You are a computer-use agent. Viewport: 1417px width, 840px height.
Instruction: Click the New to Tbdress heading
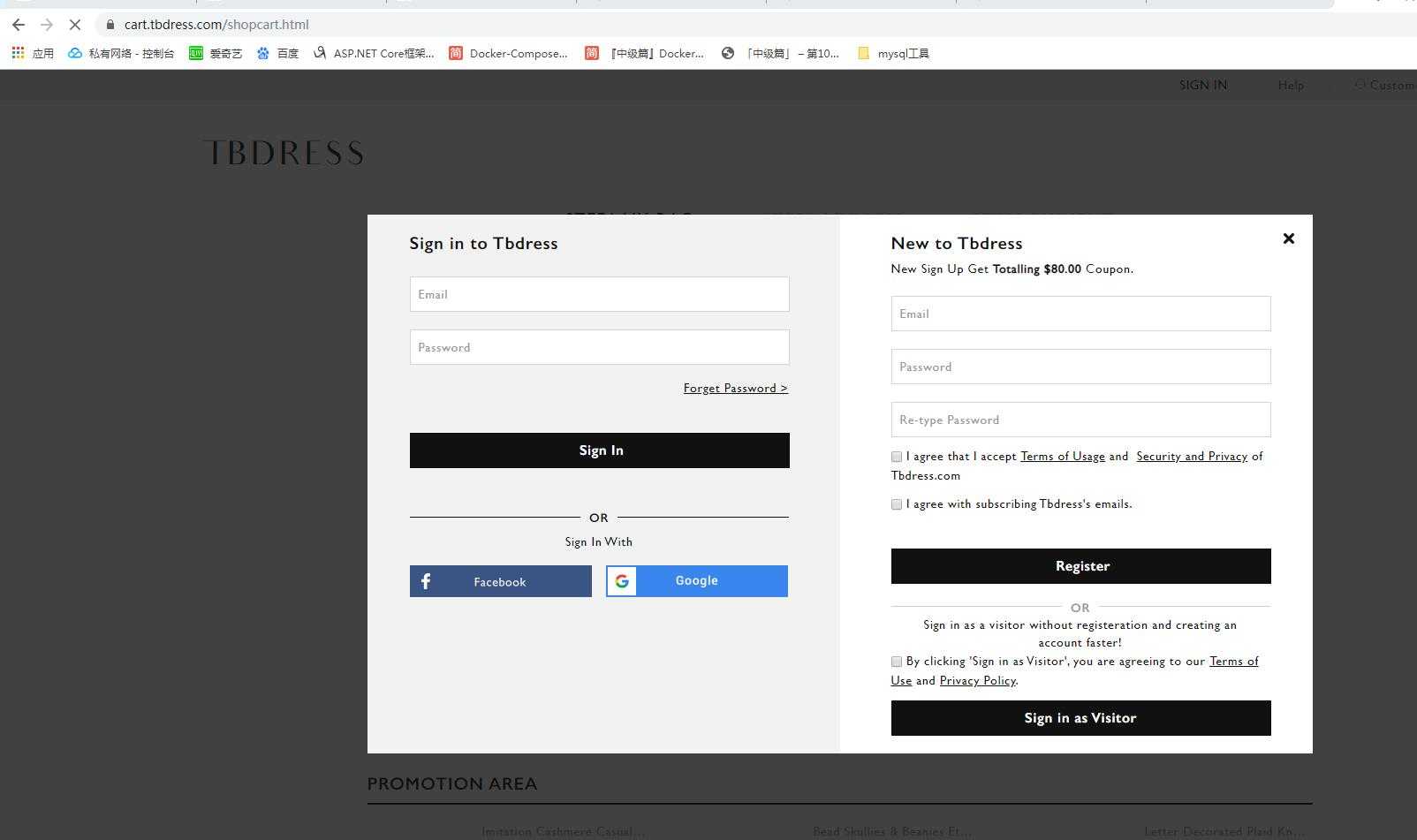957,244
